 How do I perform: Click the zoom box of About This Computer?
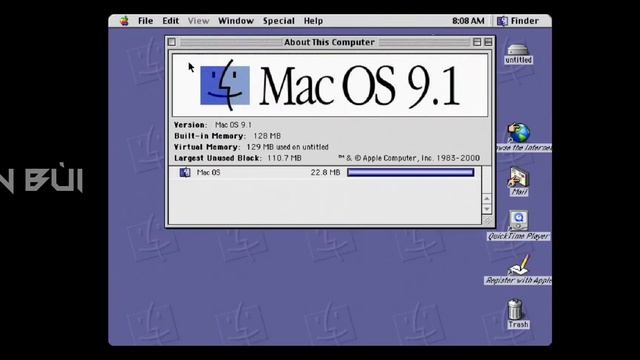[477, 42]
